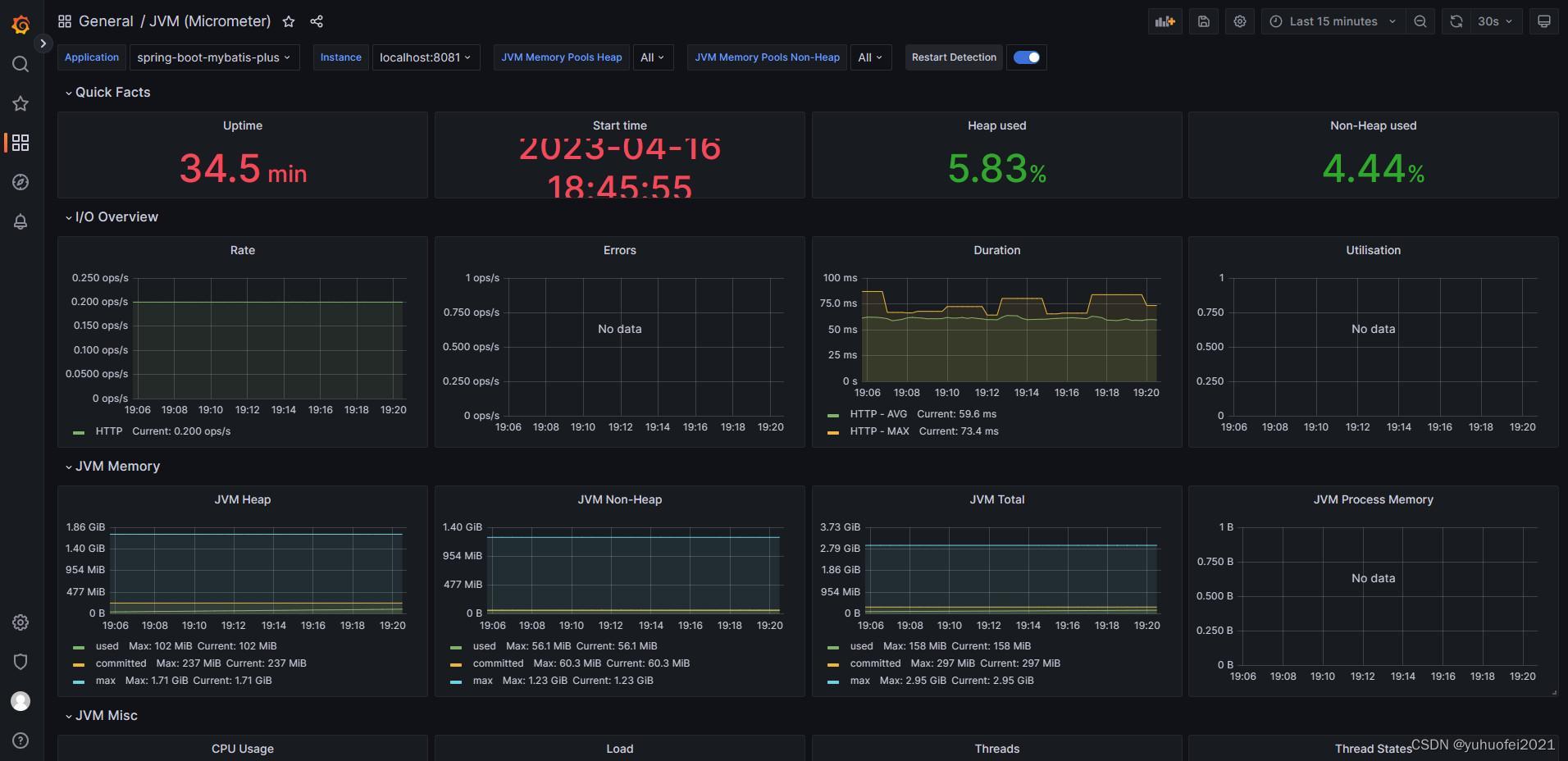
Task: Open the user profile avatar
Action: pyautogui.click(x=21, y=701)
